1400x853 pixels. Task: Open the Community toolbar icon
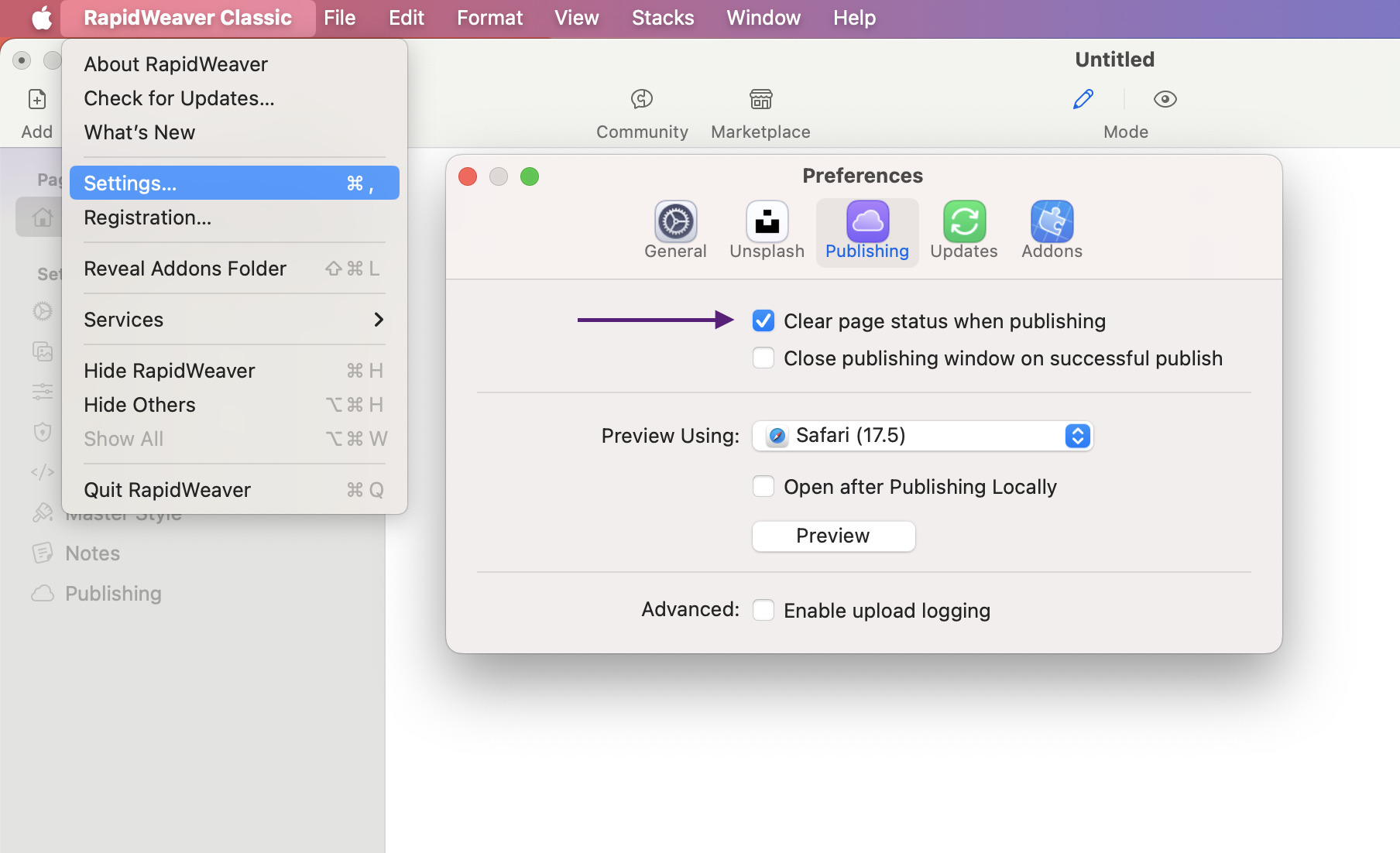point(642,99)
